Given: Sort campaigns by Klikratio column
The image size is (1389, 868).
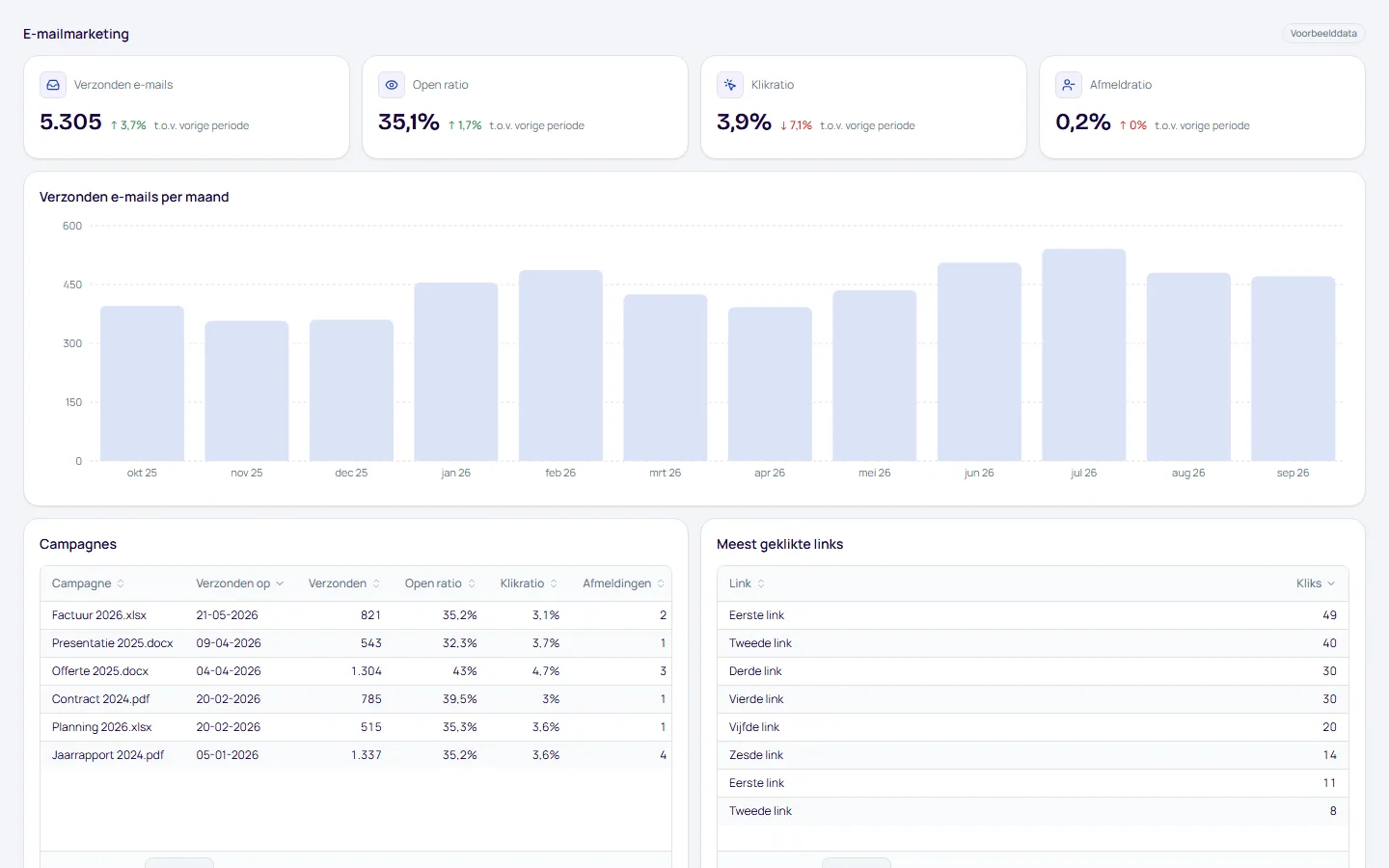Looking at the screenshot, I should tap(529, 583).
